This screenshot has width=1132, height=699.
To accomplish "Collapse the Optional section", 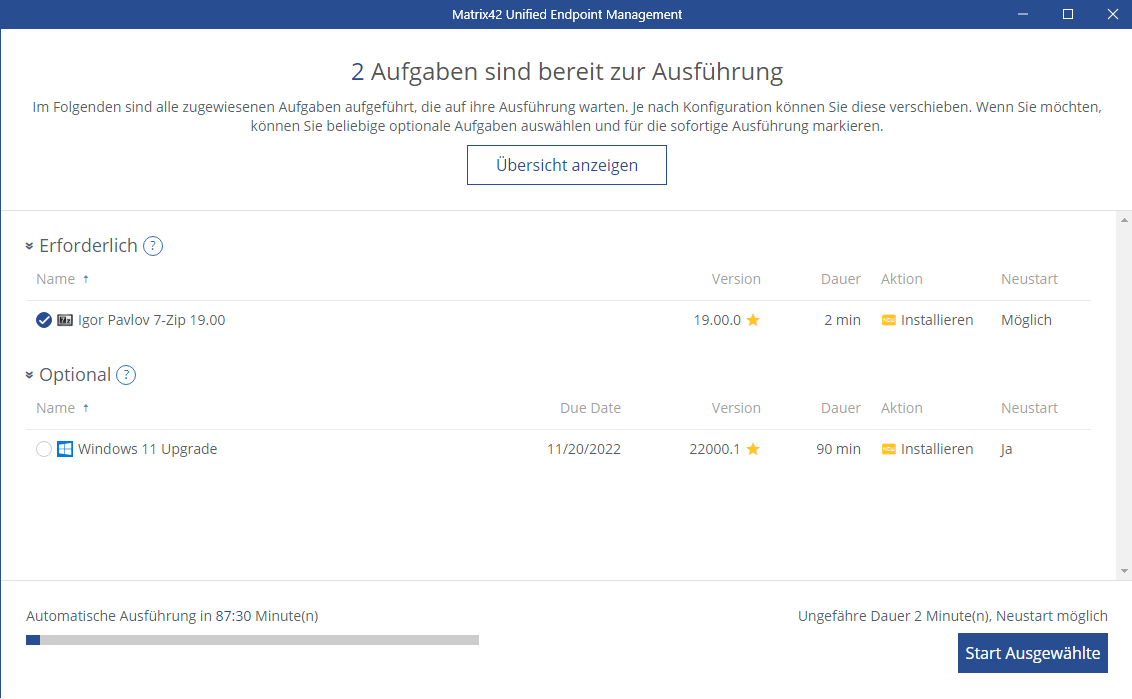I will [29, 375].
